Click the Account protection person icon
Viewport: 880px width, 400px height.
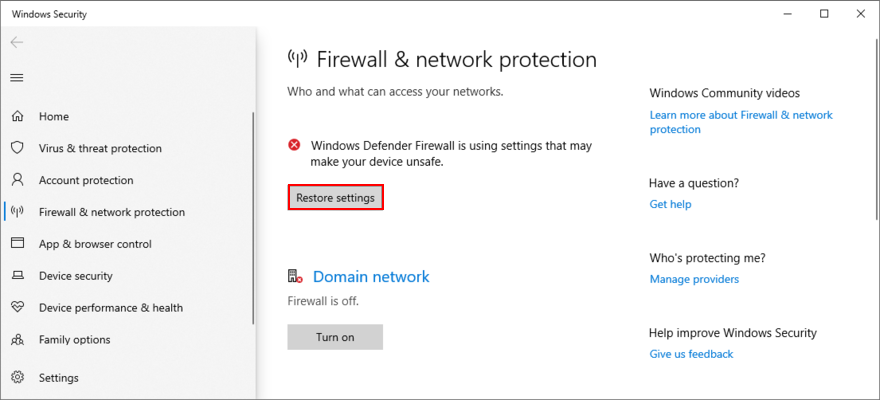[17, 180]
